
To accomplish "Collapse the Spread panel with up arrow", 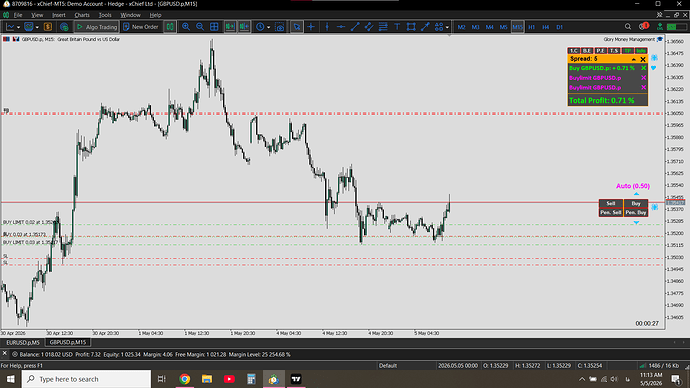I will pyautogui.click(x=634, y=59).
